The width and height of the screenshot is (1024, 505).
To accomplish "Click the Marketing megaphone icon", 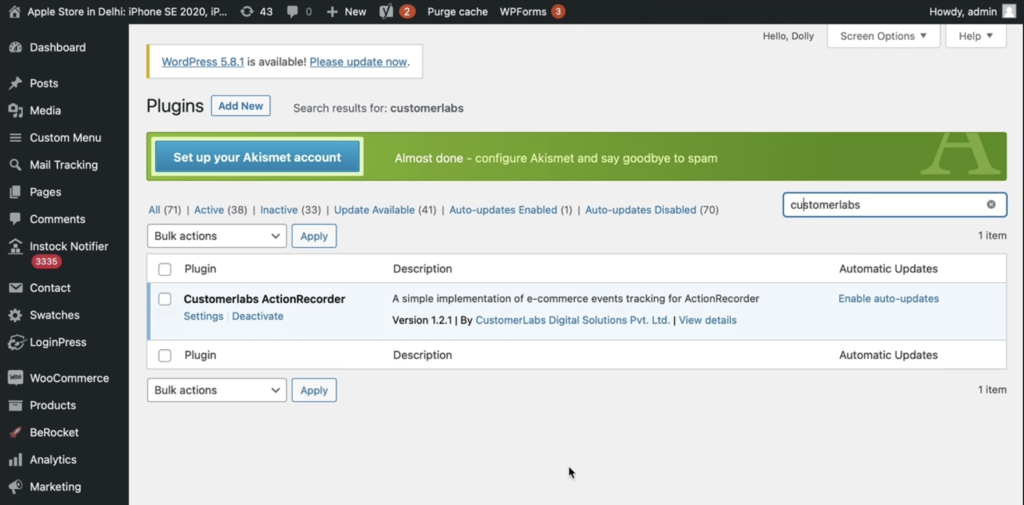I will [15, 487].
